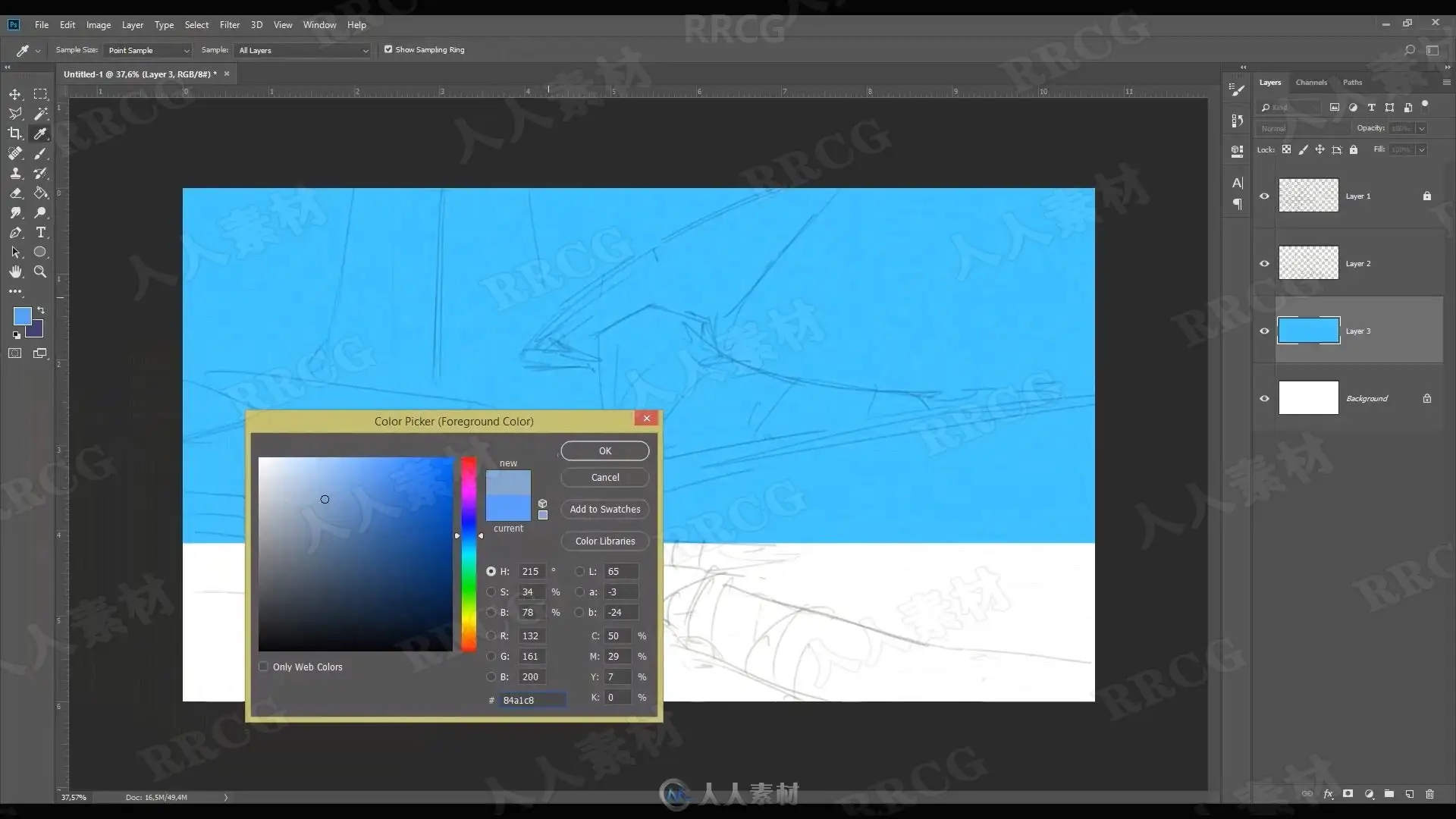Open the Layers panel options menu
1456x819 pixels.
click(1446, 82)
